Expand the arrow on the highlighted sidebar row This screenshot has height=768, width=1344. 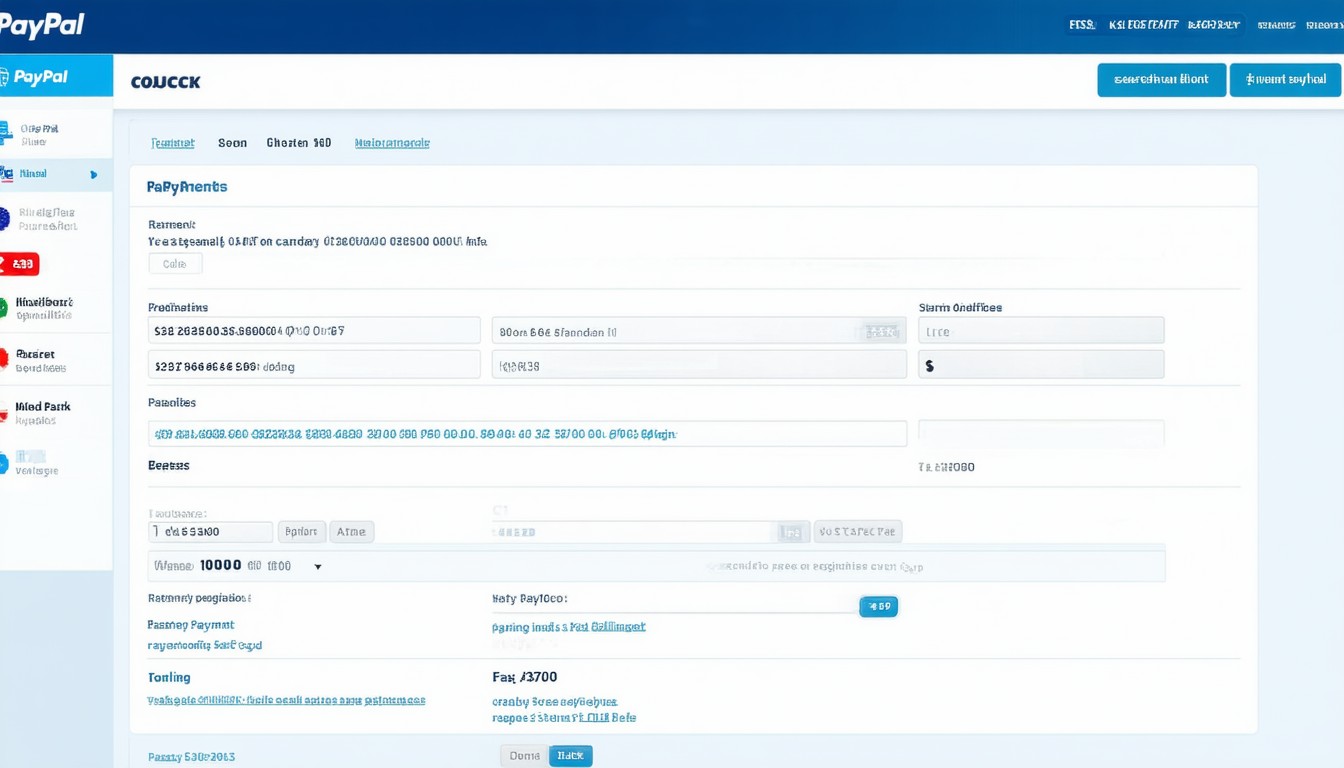point(94,175)
